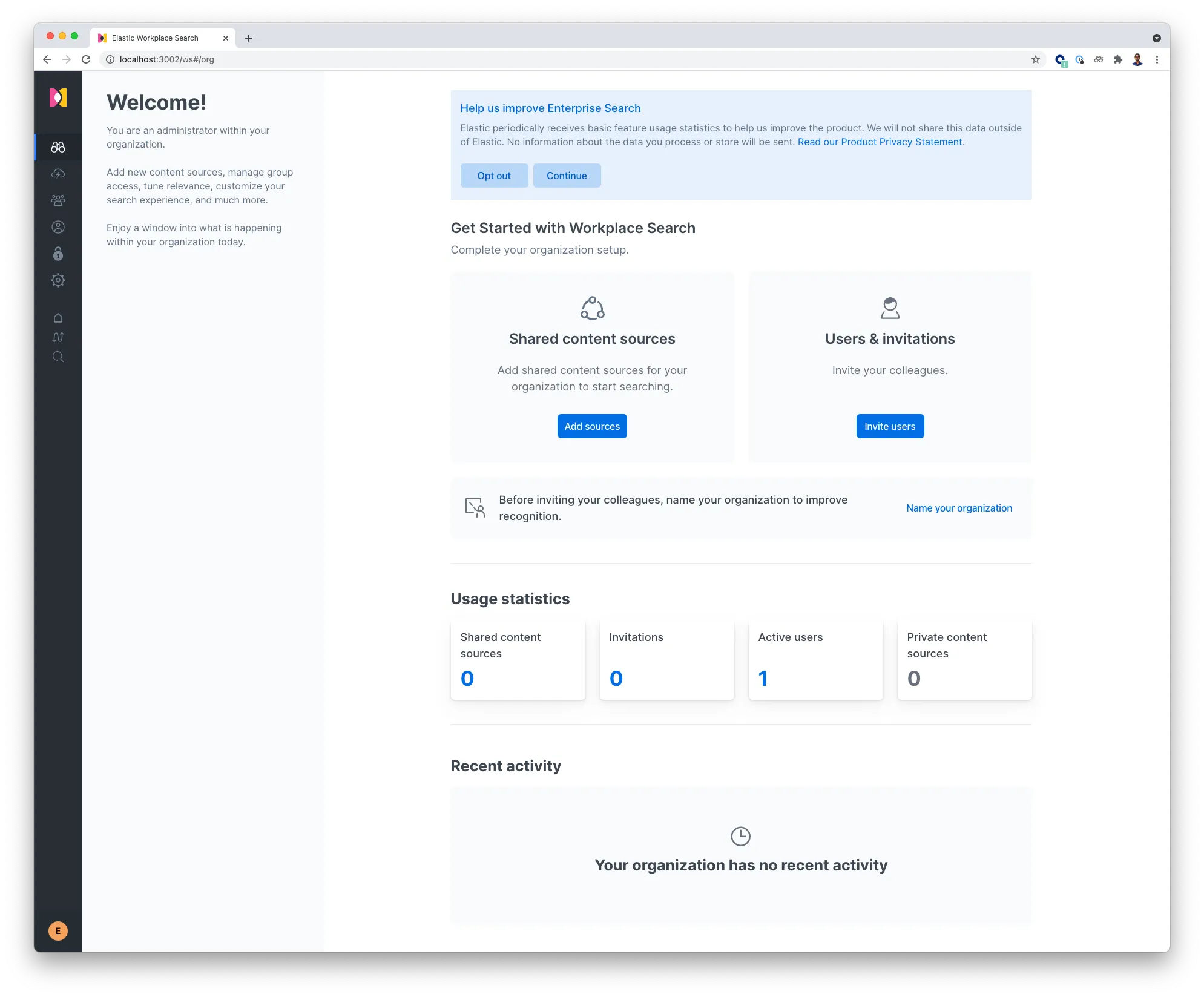Close the Elastic Workplace Search tab
Image resolution: width=1204 pixels, height=997 pixels.
226,38
